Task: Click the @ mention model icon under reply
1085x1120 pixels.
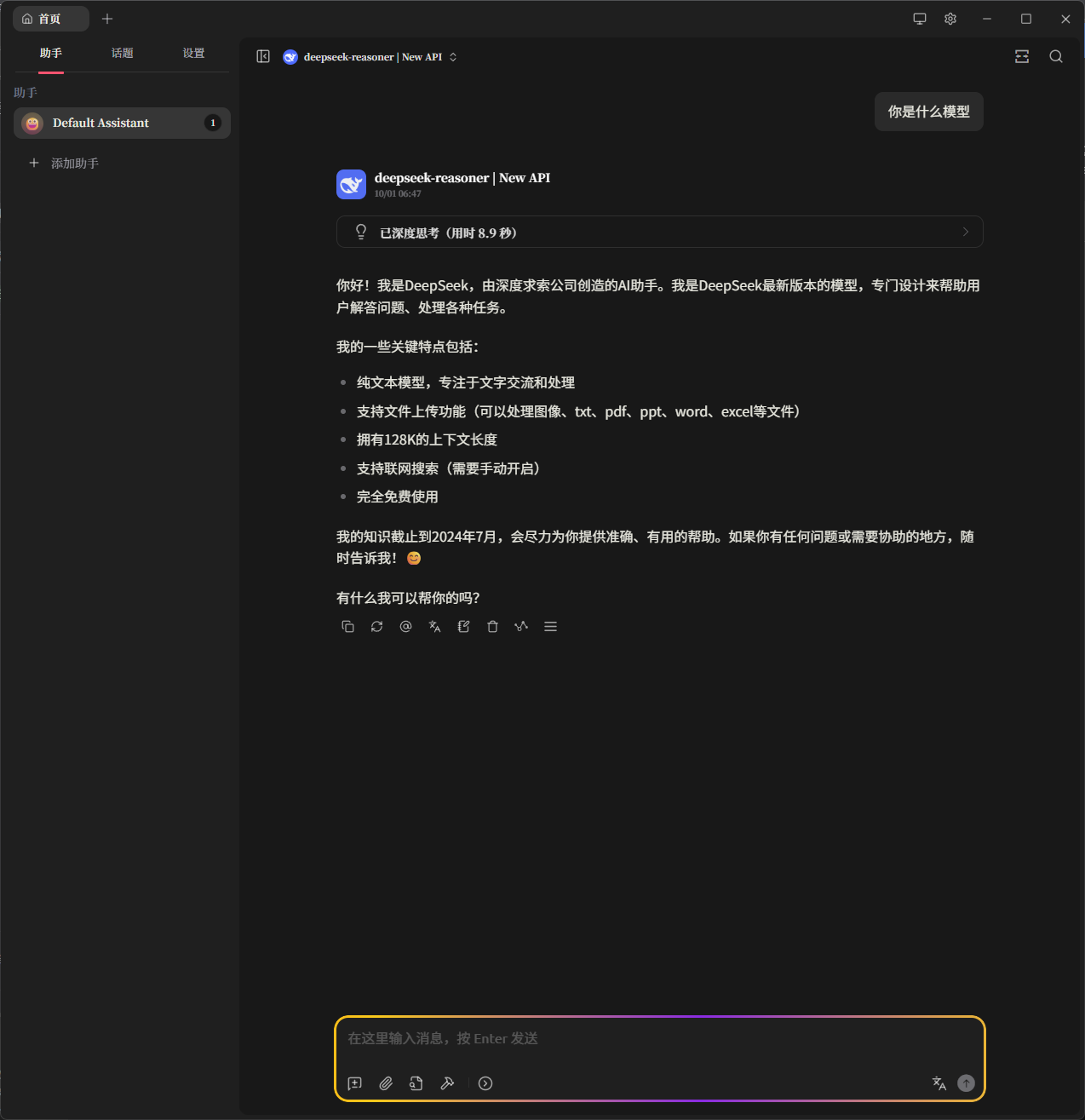Action: coord(405,627)
